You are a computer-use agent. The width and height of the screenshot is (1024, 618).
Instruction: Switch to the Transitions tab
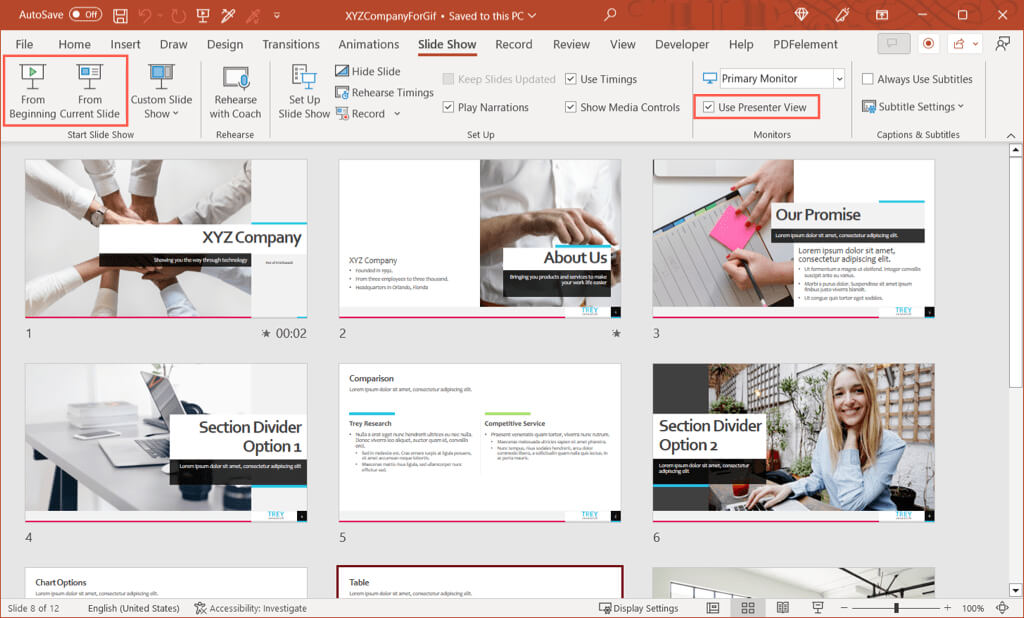pyautogui.click(x=290, y=44)
